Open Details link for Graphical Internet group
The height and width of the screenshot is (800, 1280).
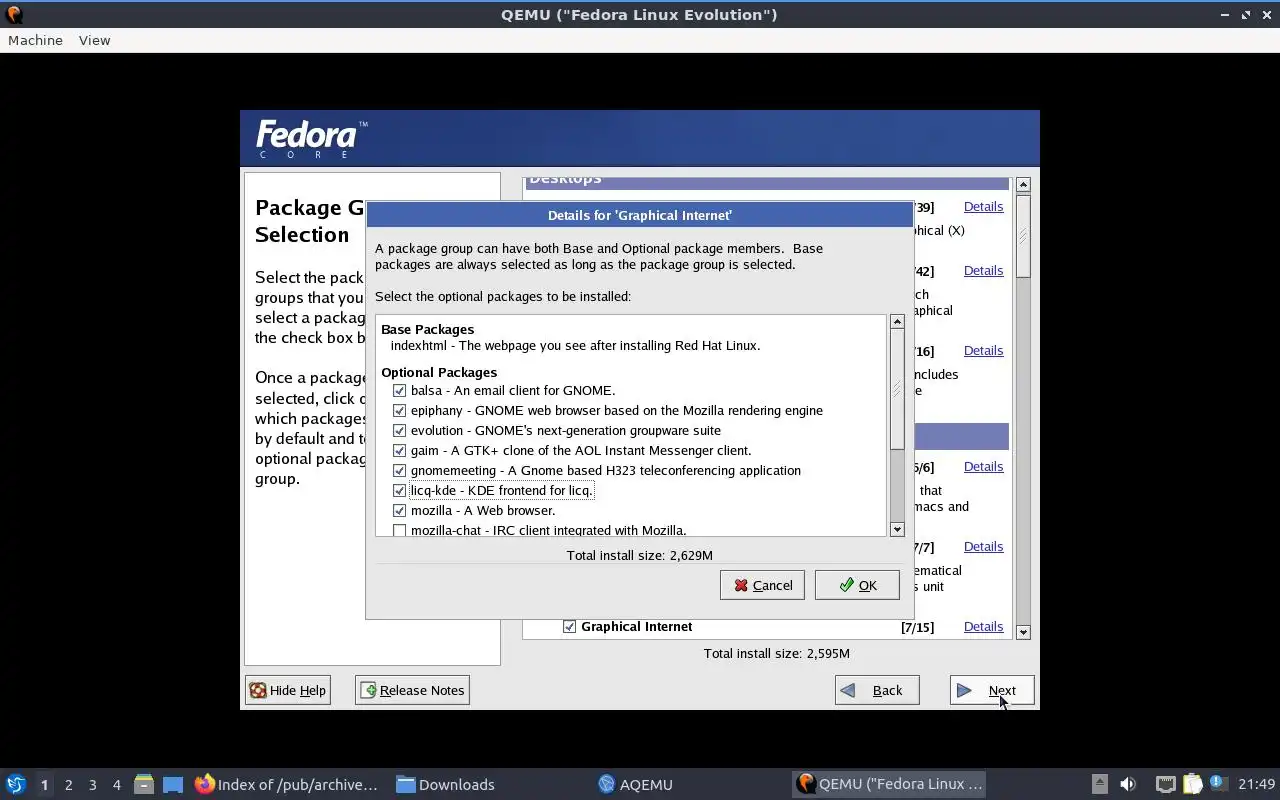tap(983, 626)
